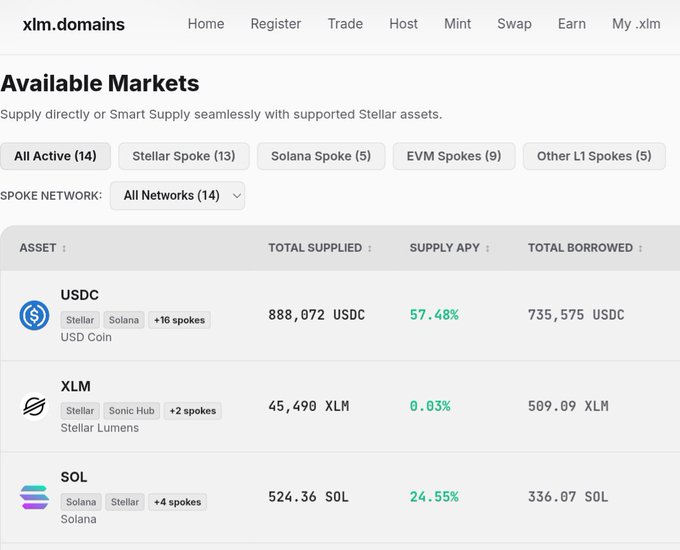Sort by Total Supplied column arrows

pos(370,248)
